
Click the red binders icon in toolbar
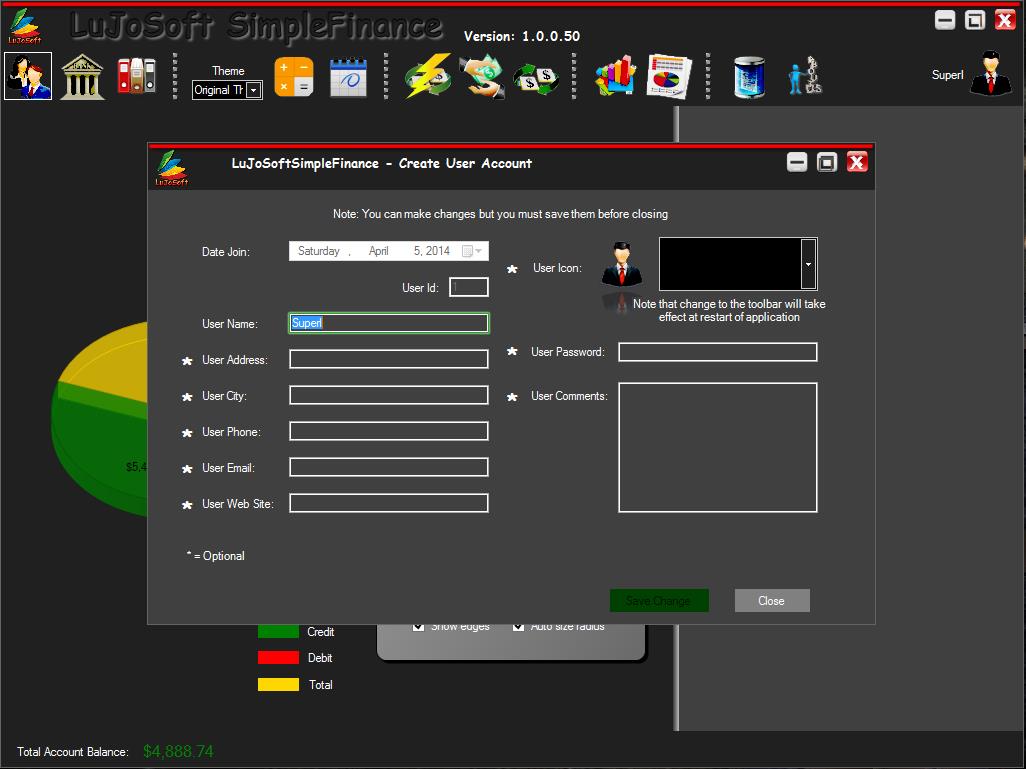pos(136,76)
